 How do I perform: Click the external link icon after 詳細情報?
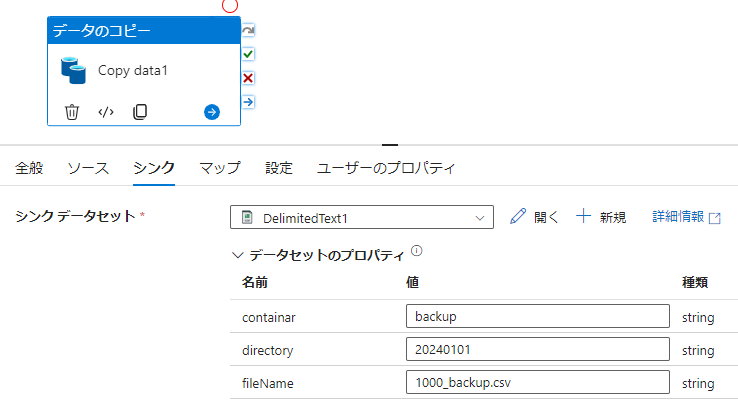(x=714, y=218)
